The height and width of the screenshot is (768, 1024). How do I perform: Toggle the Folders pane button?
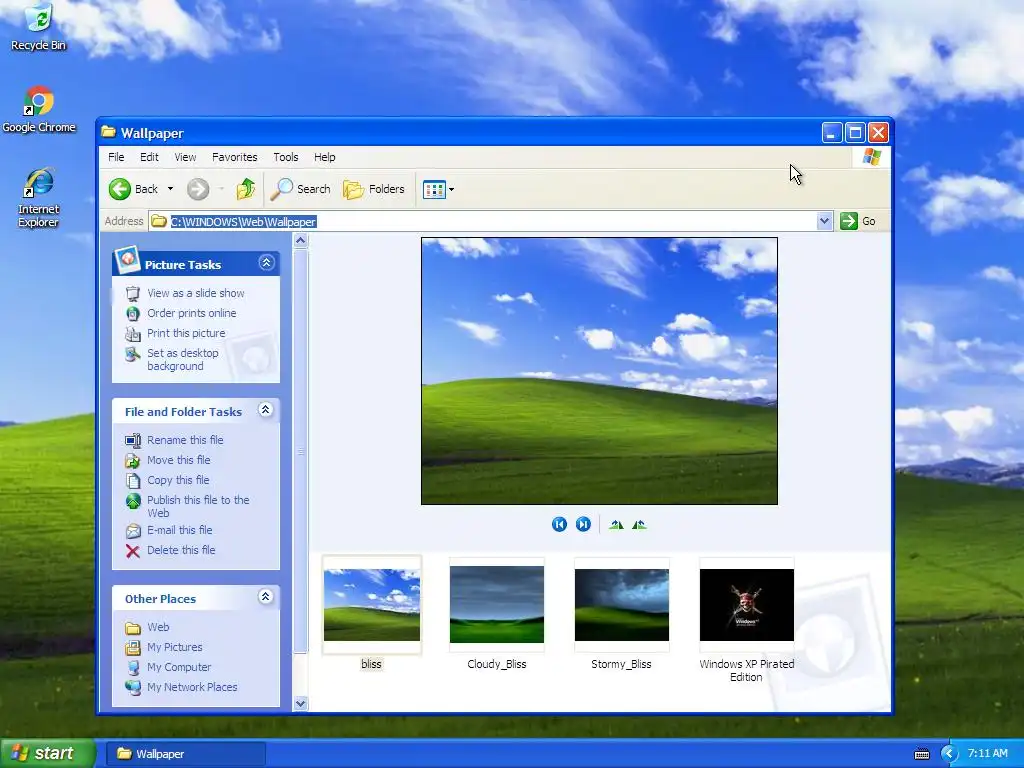[x=374, y=189]
